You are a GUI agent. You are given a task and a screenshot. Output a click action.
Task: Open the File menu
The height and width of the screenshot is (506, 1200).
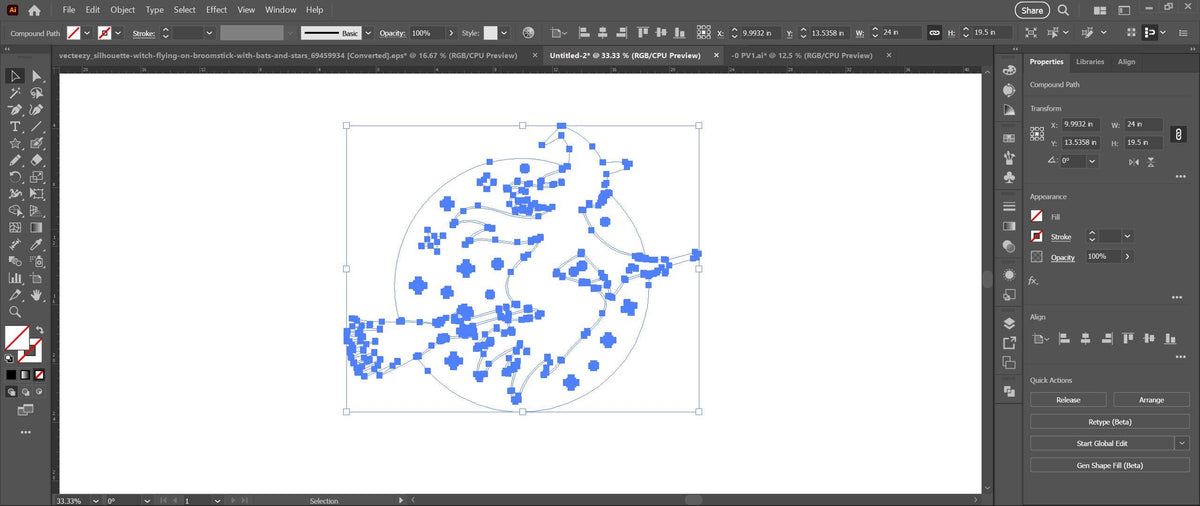68,10
